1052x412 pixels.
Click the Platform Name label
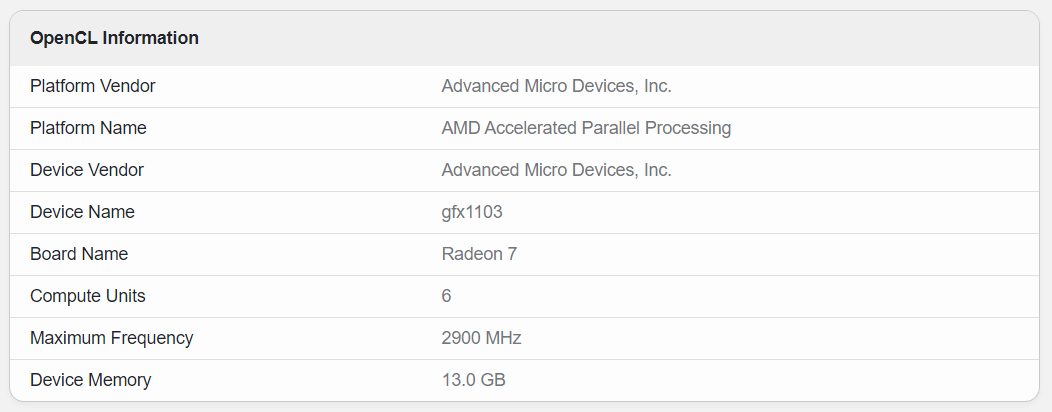click(88, 128)
